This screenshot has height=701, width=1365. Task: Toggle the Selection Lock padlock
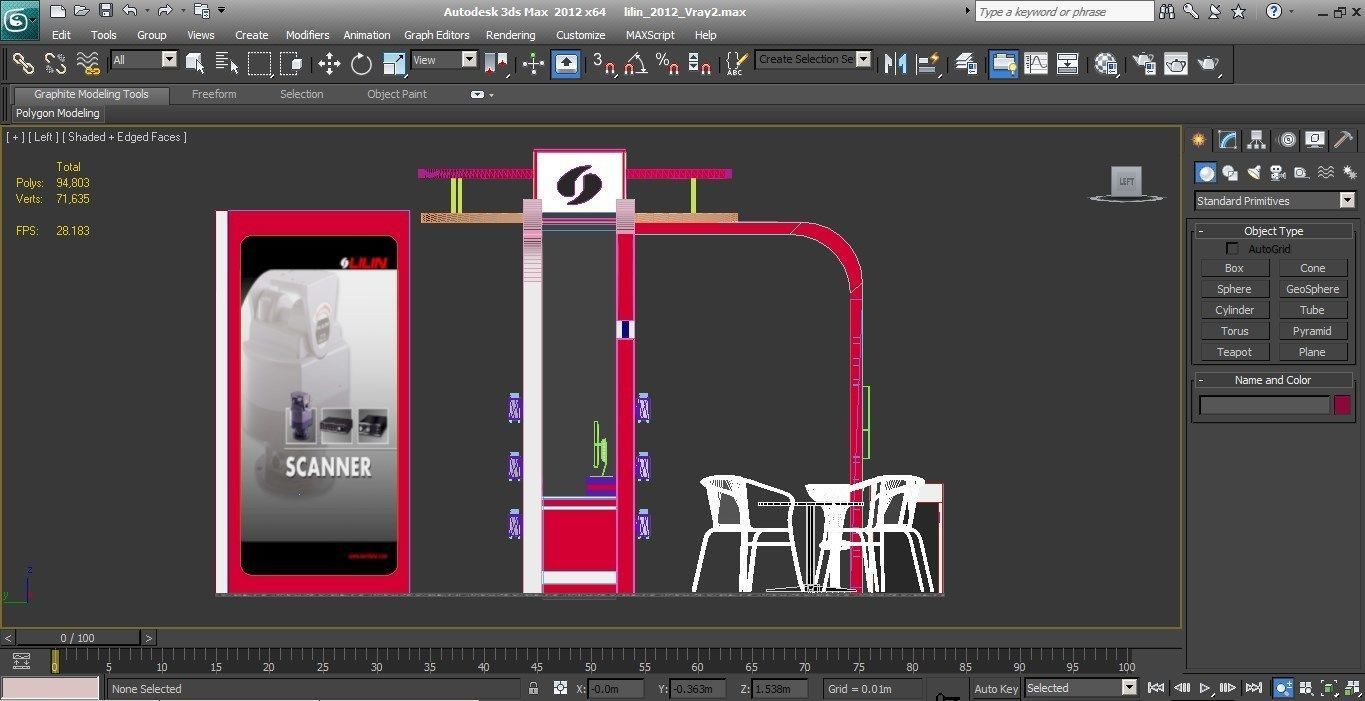[534, 688]
